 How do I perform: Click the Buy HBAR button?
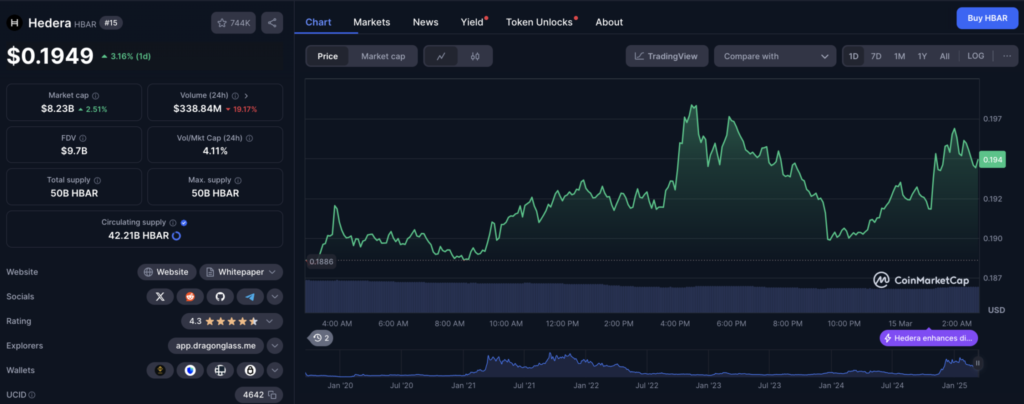(984, 18)
